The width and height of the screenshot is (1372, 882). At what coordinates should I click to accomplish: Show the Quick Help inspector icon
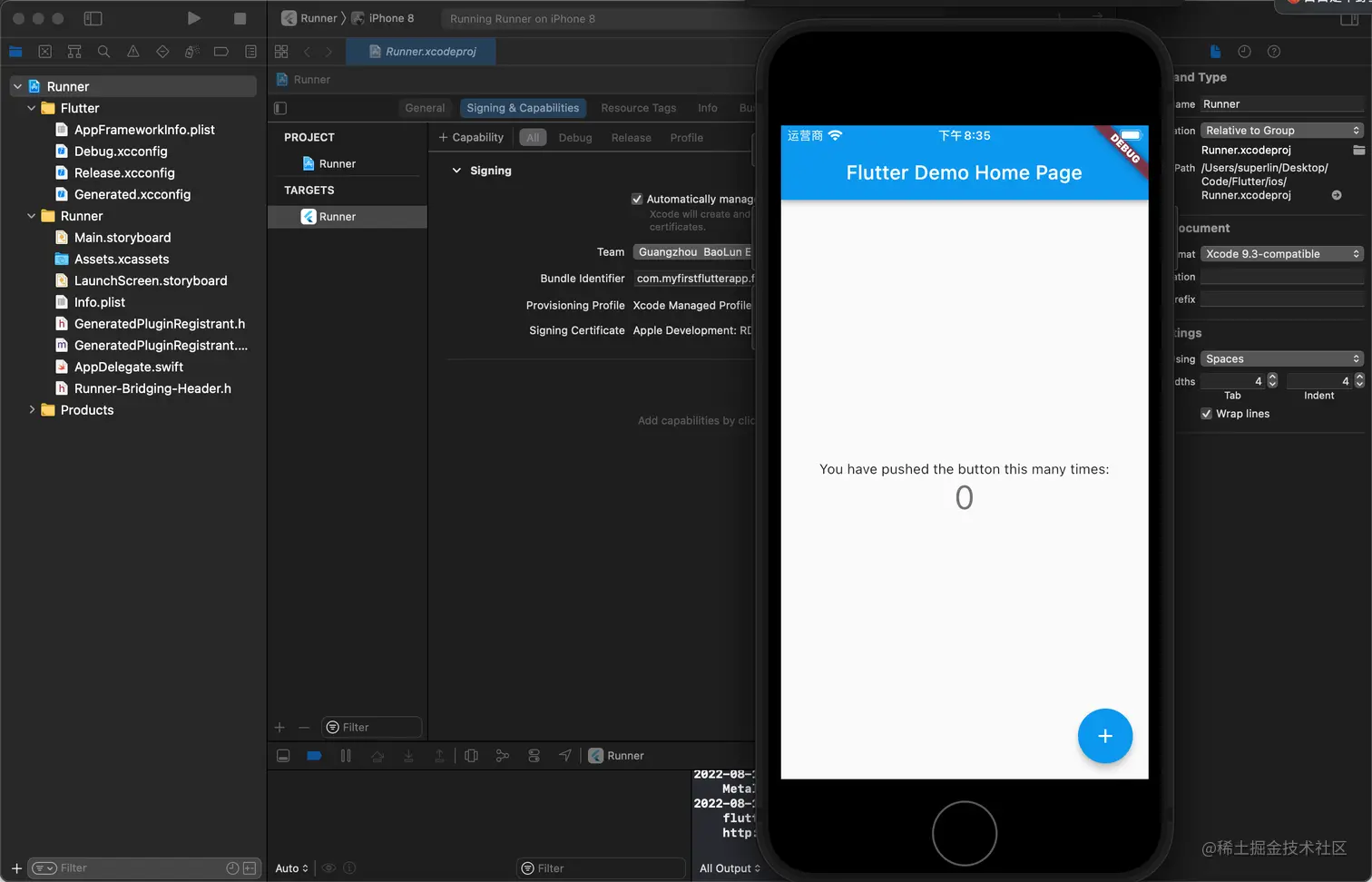1274,52
